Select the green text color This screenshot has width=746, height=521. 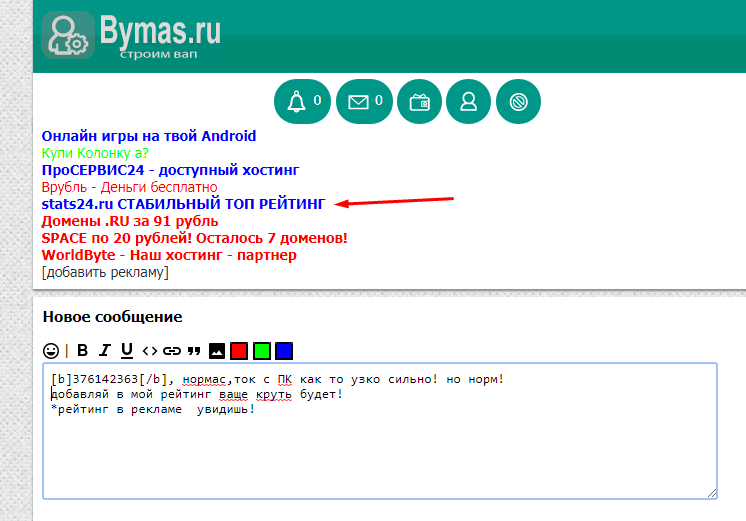point(262,350)
